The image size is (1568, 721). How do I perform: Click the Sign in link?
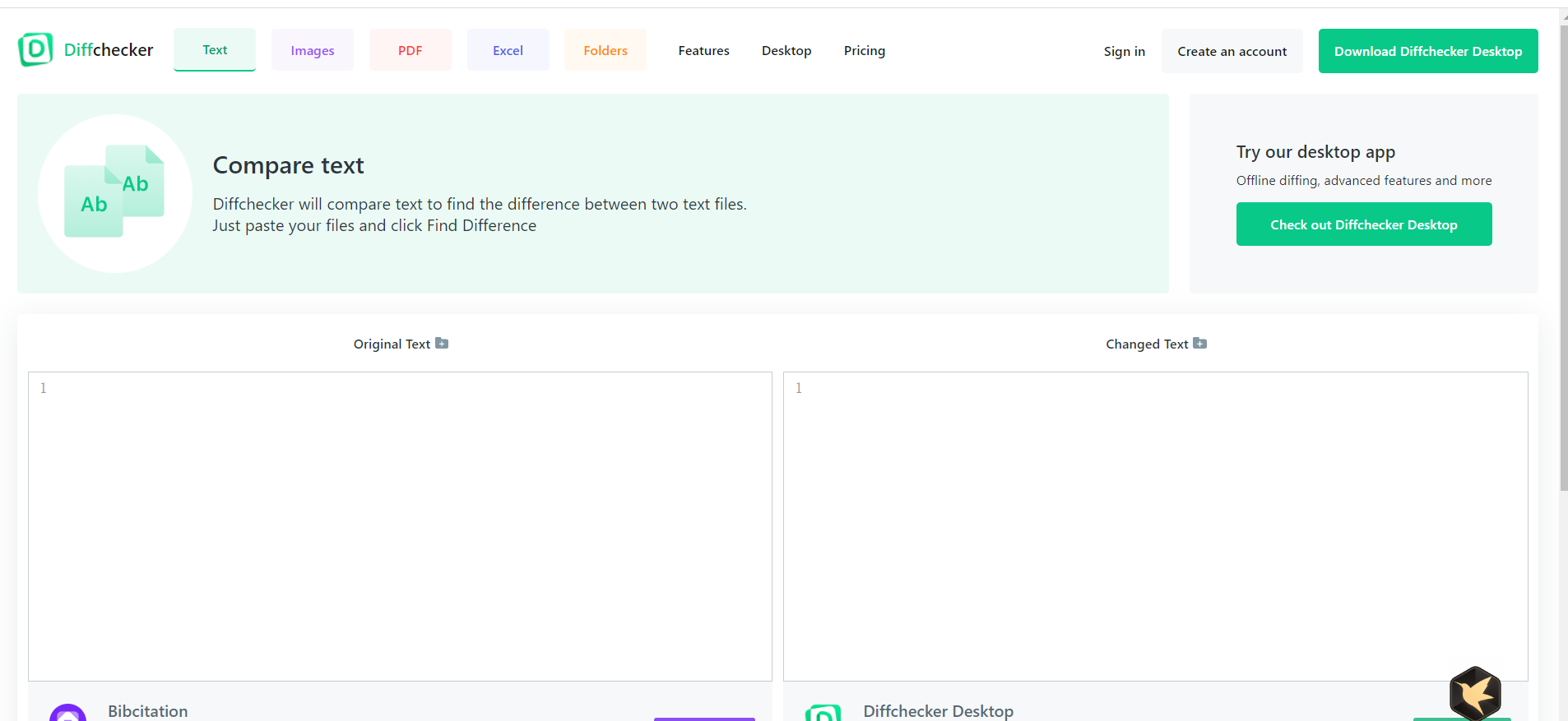(x=1124, y=52)
